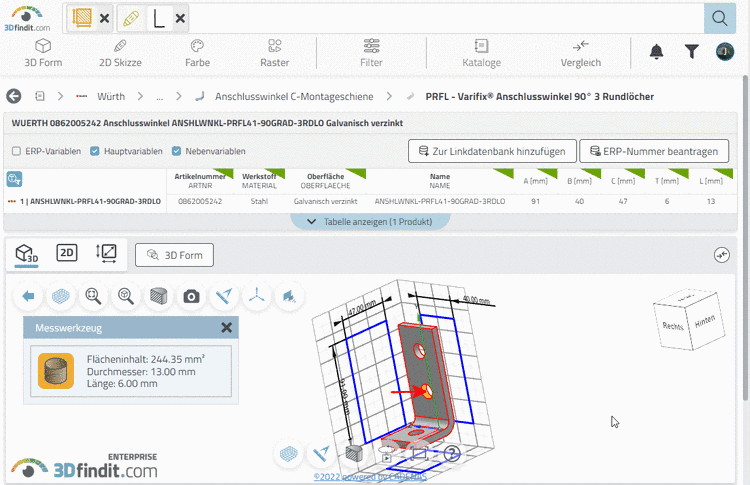Remove the shape search chip

tap(104, 19)
